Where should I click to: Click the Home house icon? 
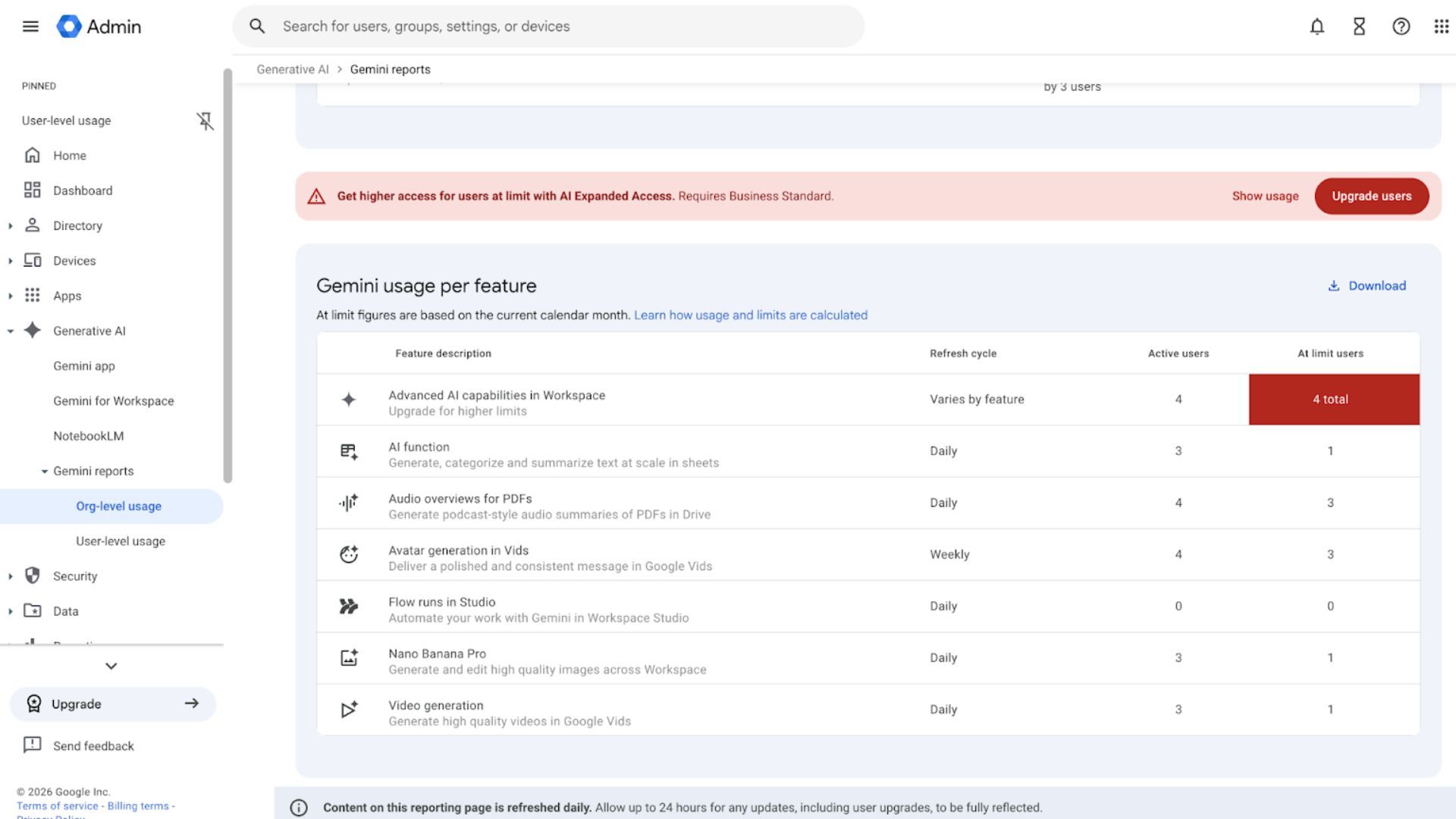pos(32,155)
